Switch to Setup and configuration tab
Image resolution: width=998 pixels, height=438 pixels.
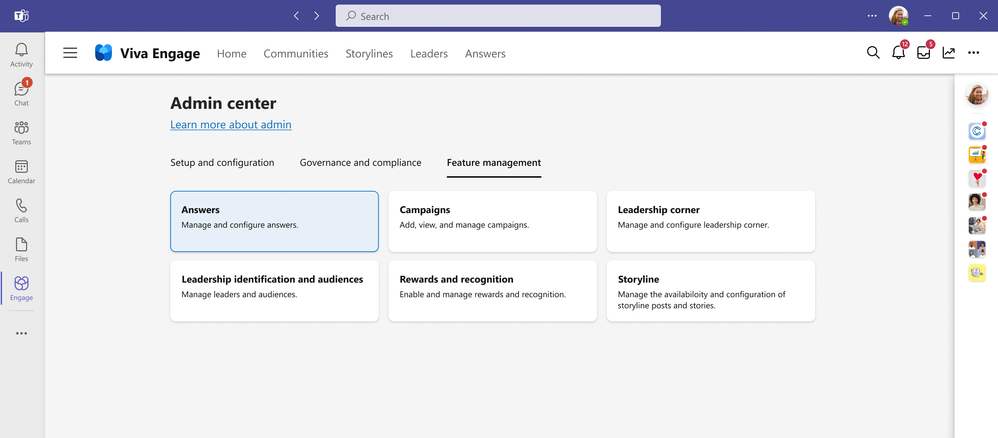pos(222,162)
